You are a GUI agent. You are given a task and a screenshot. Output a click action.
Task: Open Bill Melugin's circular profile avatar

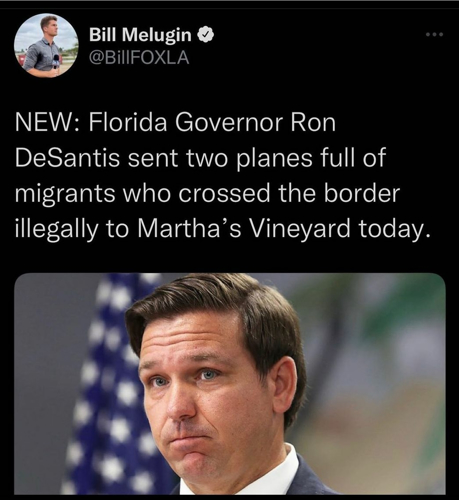pyautogui.click(x=46, y=46)
